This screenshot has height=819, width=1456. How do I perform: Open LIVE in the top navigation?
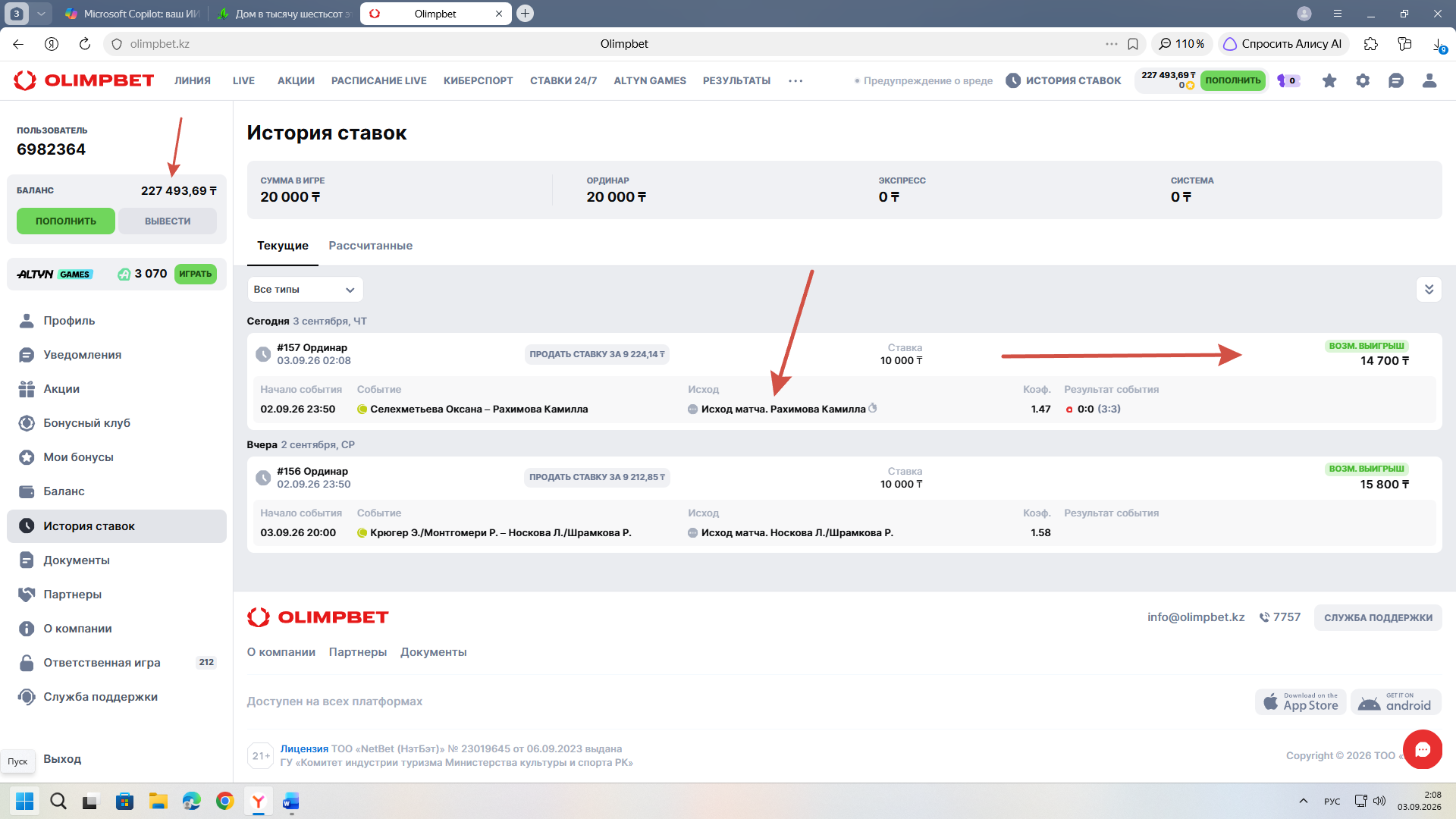click(243, 81)
